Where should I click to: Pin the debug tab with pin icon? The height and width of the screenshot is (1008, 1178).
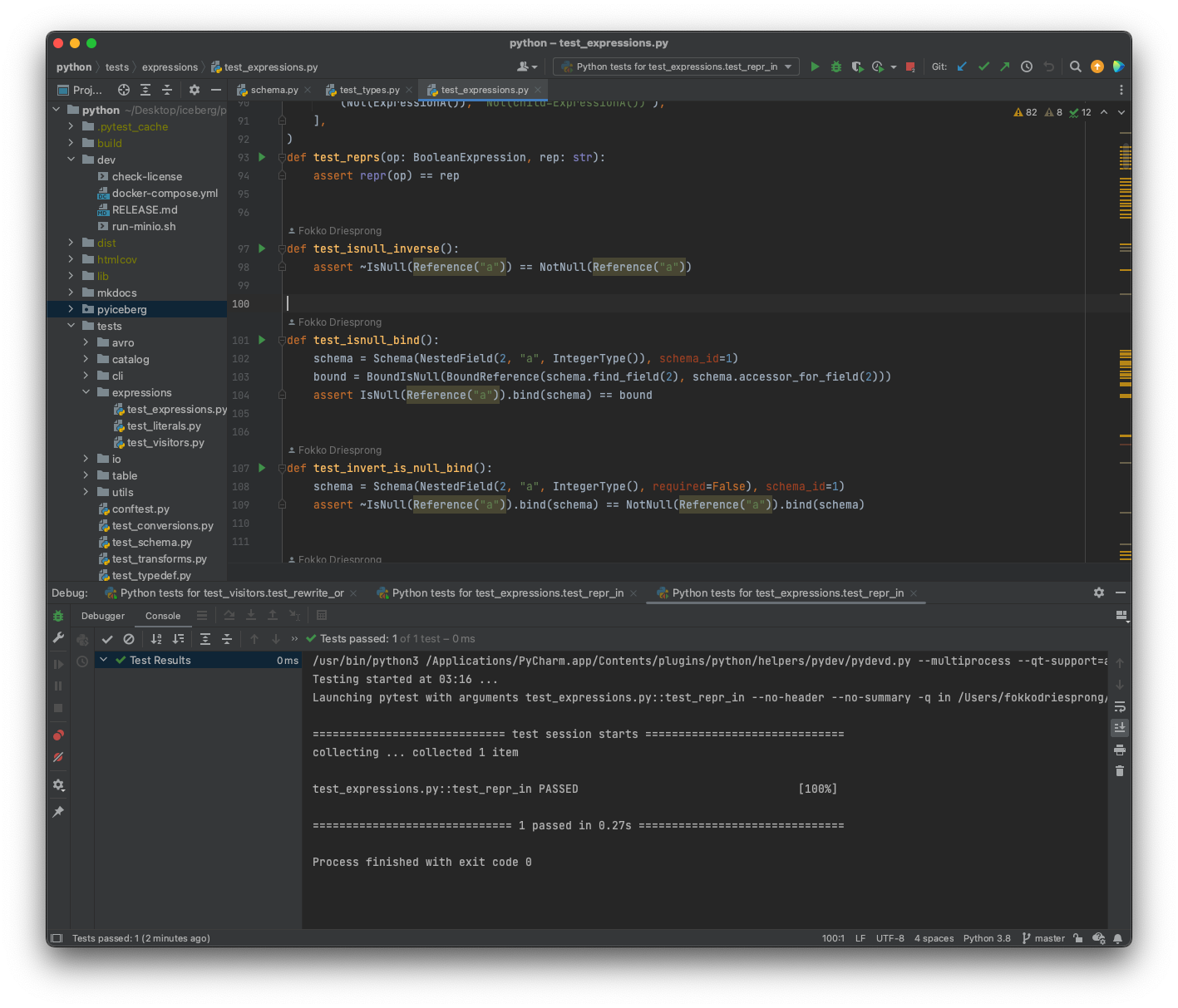[58, 812]
